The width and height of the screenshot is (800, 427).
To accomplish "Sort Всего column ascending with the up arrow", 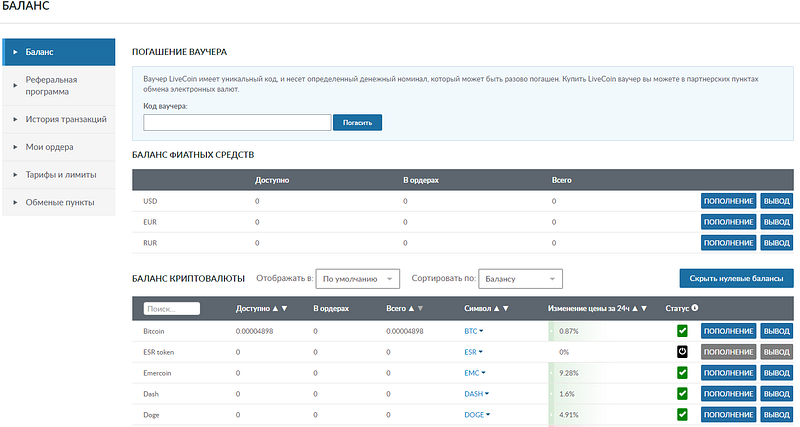I will [x=411, y=308].
